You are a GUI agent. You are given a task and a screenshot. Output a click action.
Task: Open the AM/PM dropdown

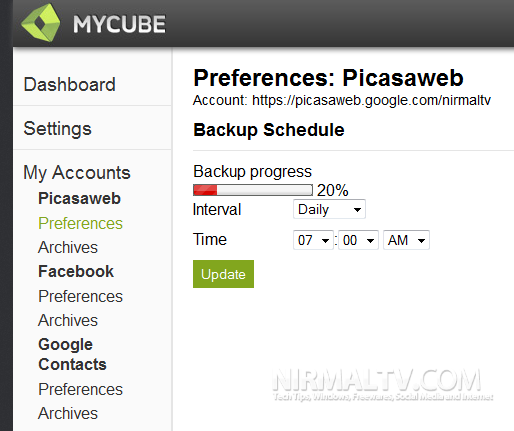coord(406,240)
